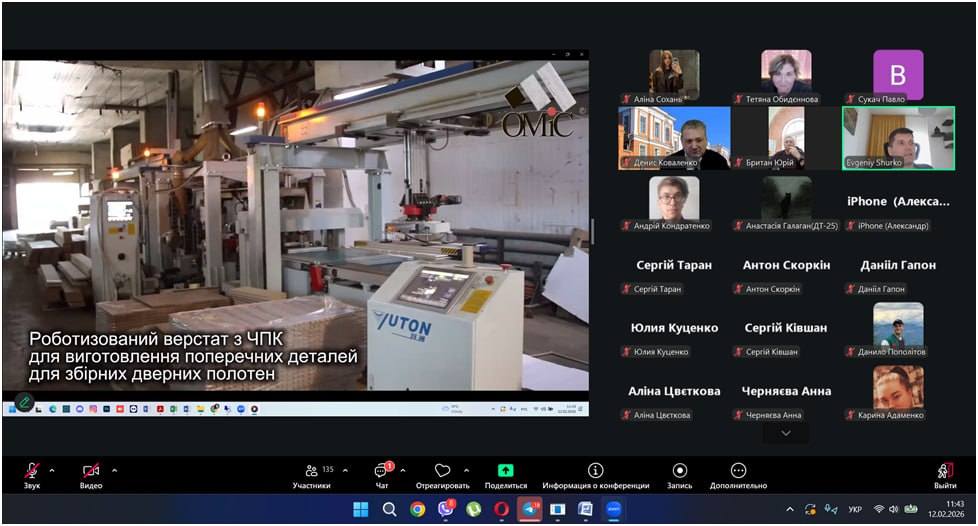The image size is (978, 526).
Task: Open the Чат chat panel
Action: [x=382, y=471]
